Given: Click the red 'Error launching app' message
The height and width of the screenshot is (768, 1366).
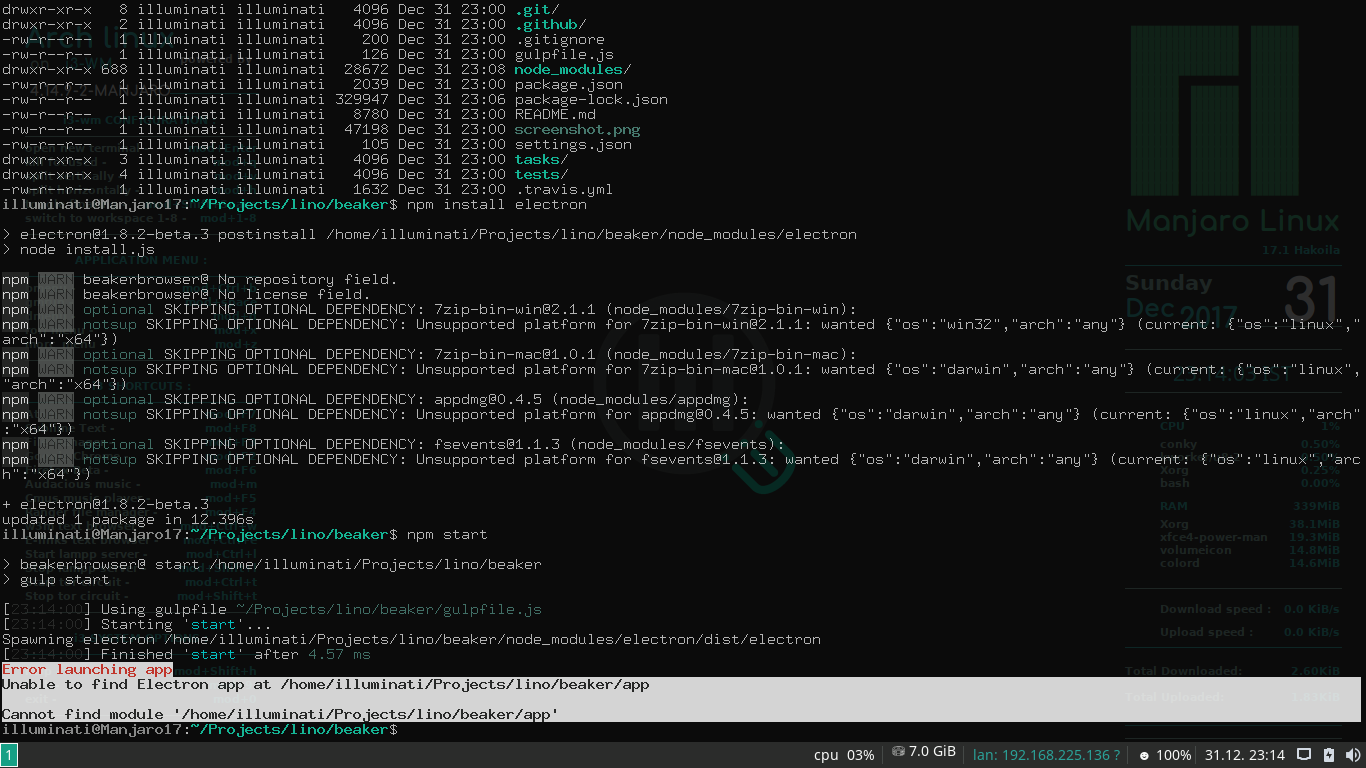Looking at the screenshot, I should (88, 669).
